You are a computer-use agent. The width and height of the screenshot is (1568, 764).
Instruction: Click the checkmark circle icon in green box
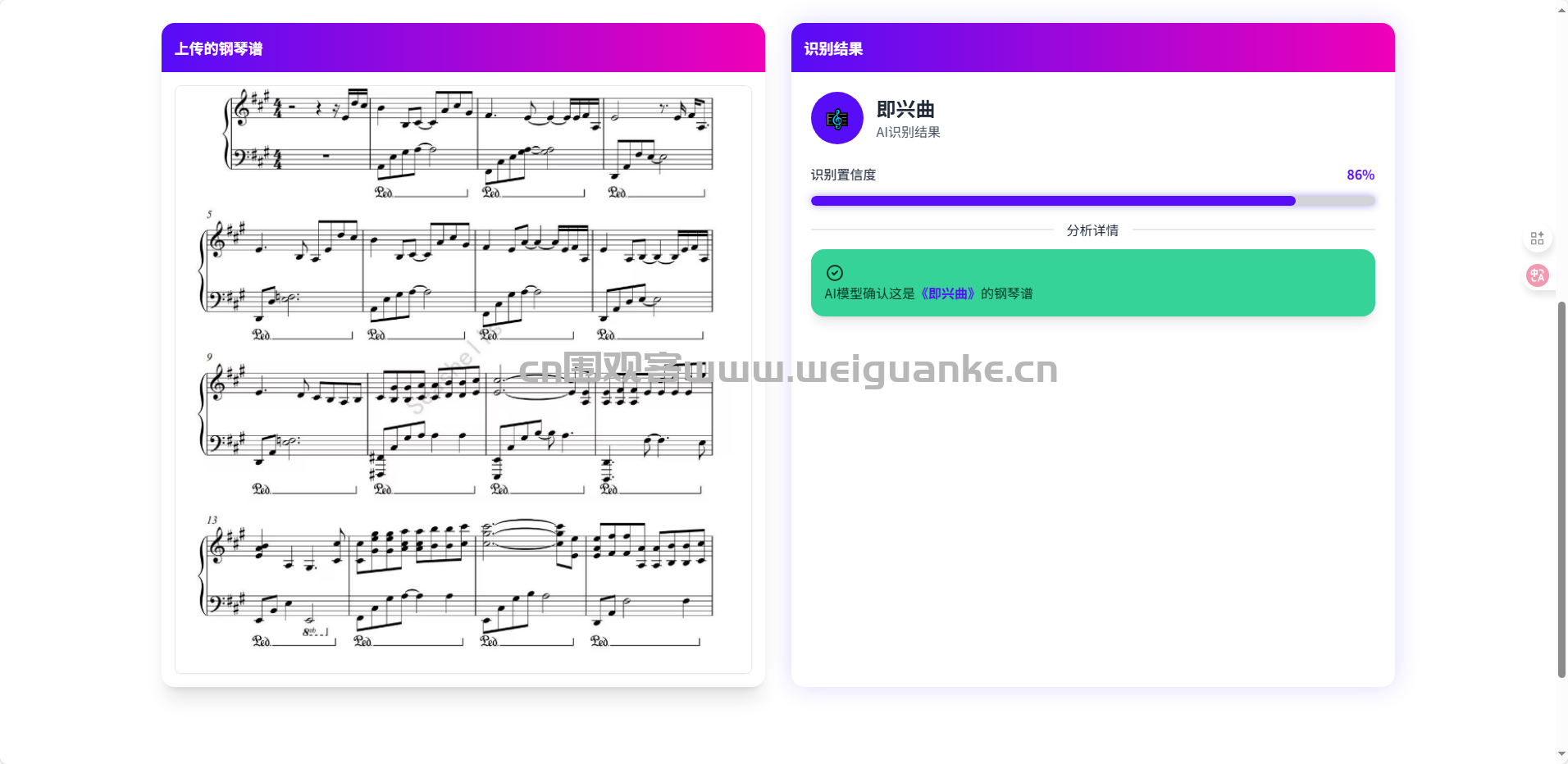tap(834, 273)
